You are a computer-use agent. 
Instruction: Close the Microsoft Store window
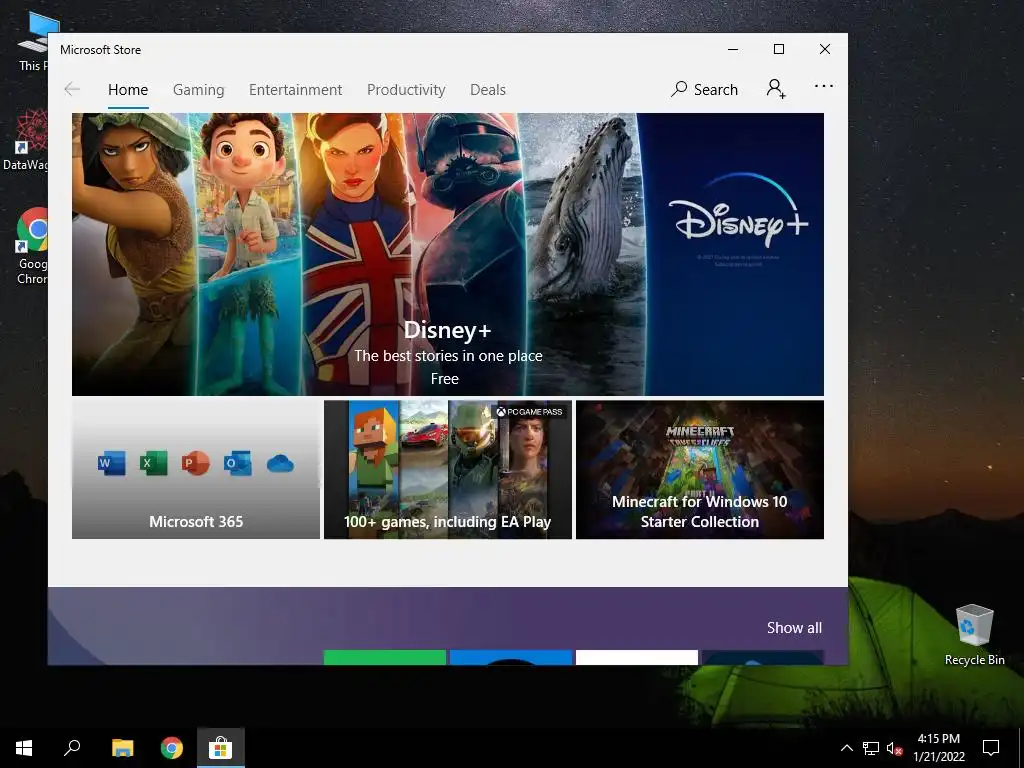point(825,50)
